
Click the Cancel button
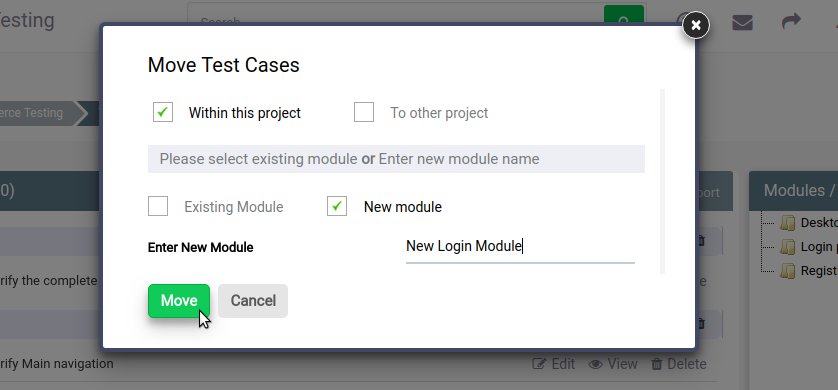point(253,301)
